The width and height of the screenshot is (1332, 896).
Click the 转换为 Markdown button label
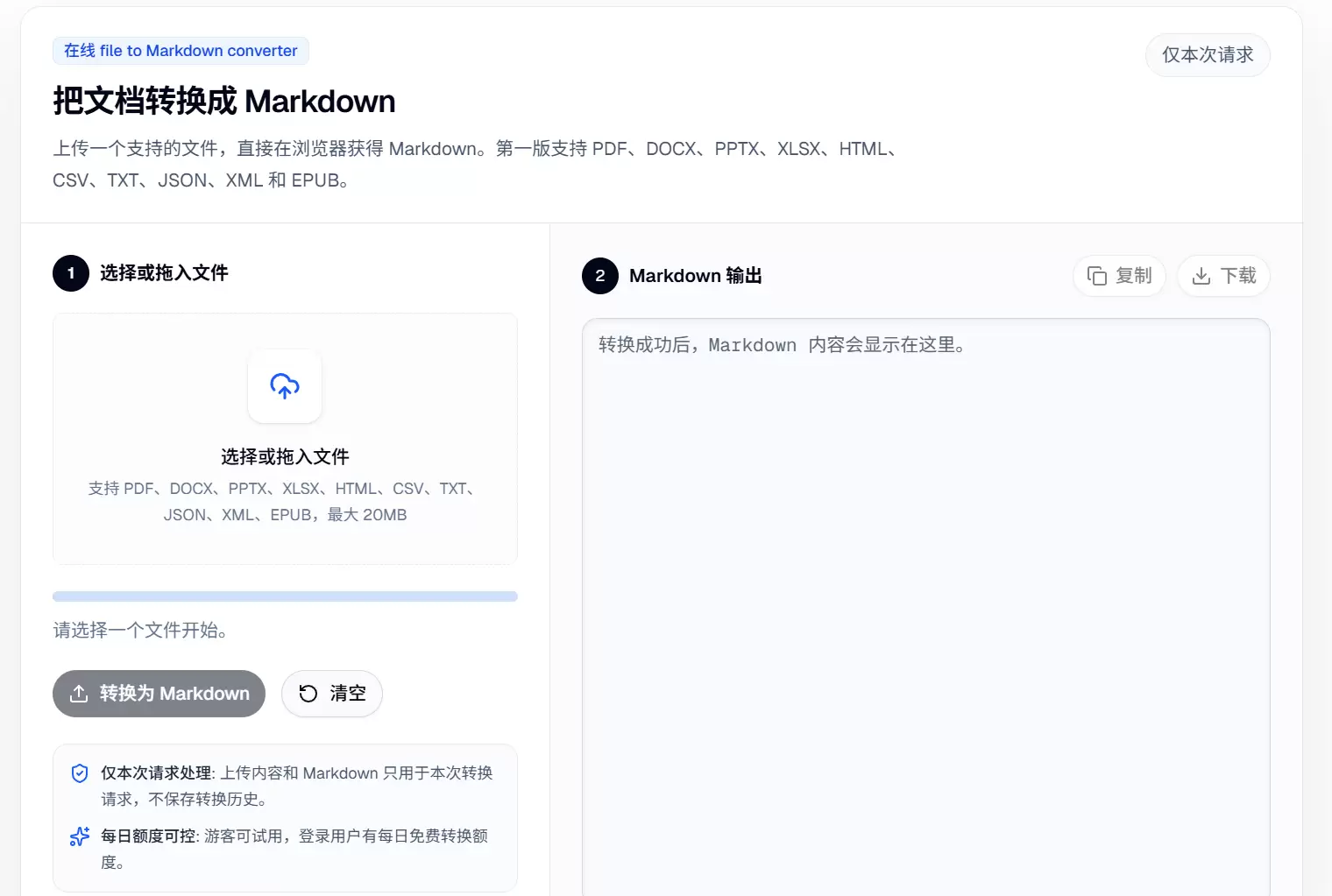pos(174,694)
